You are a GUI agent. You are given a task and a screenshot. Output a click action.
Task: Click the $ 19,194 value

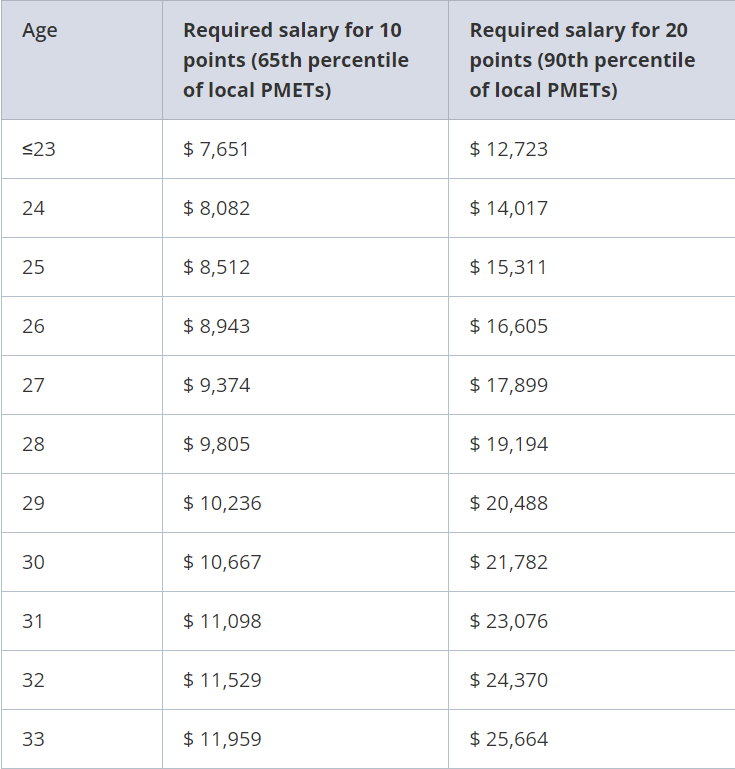click(x=508, y=444)
